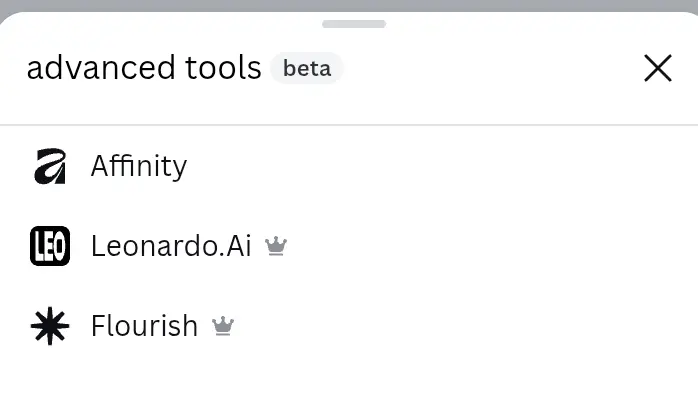Click the Flourish asterisk icon
Viewport: 698px width, 408px height.
tap(50, 326)
